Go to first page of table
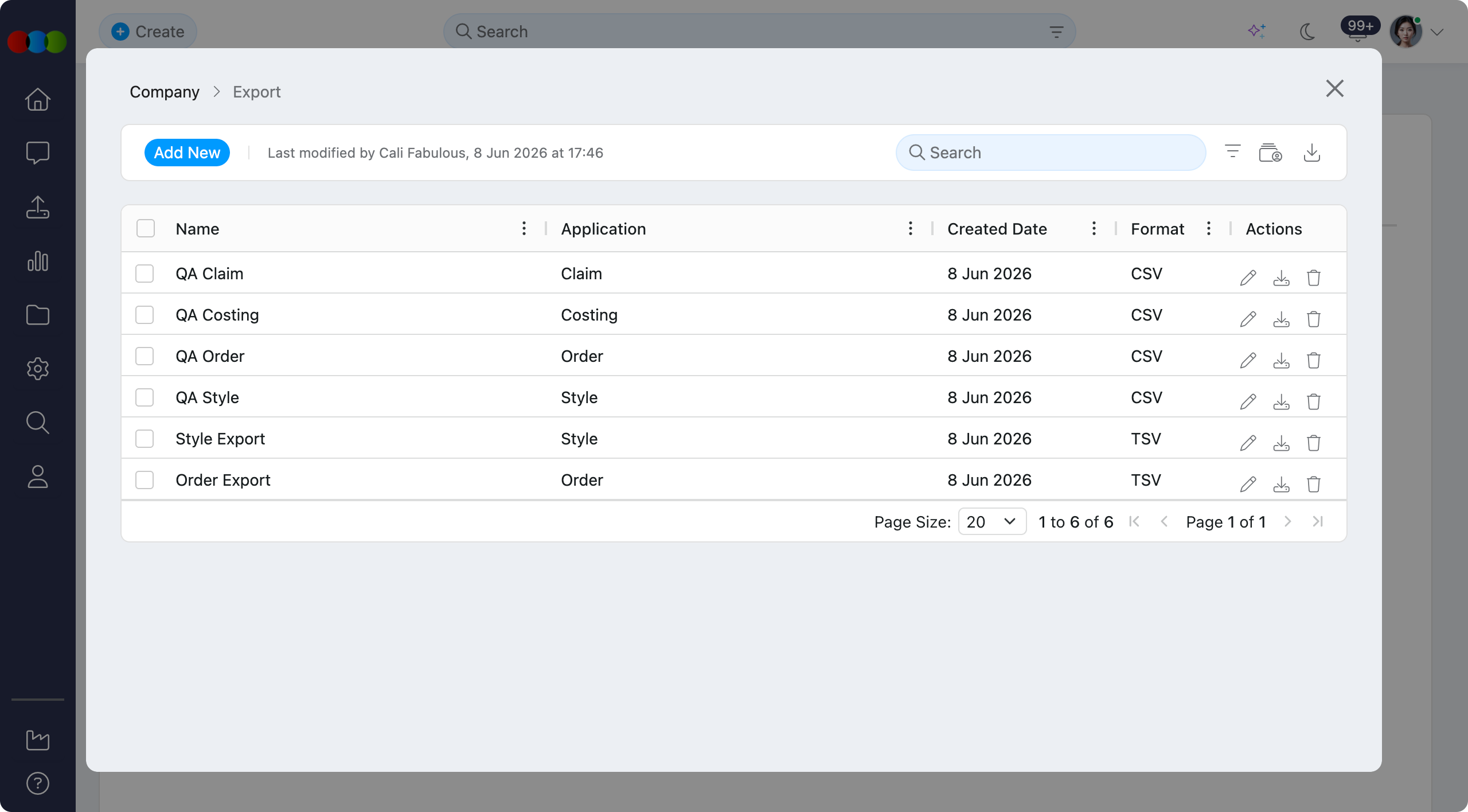The height and width of the screenshot is (812, 1468). pos(1134,521)
